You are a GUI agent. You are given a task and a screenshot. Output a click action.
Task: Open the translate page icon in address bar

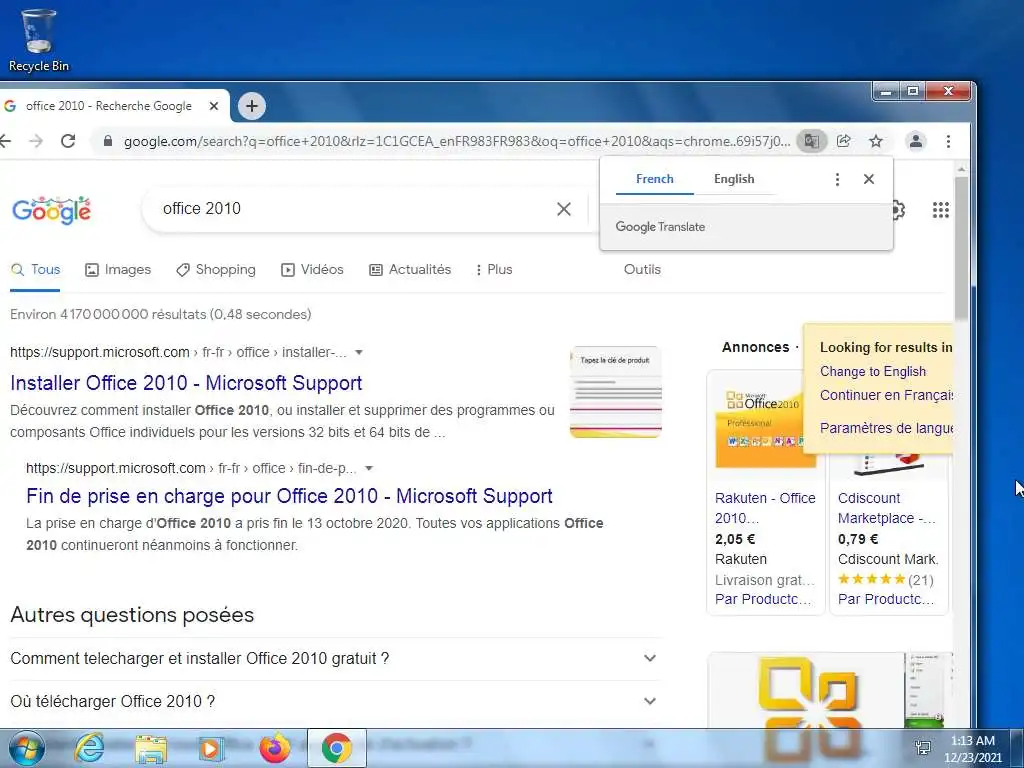[x=811, y=141]
